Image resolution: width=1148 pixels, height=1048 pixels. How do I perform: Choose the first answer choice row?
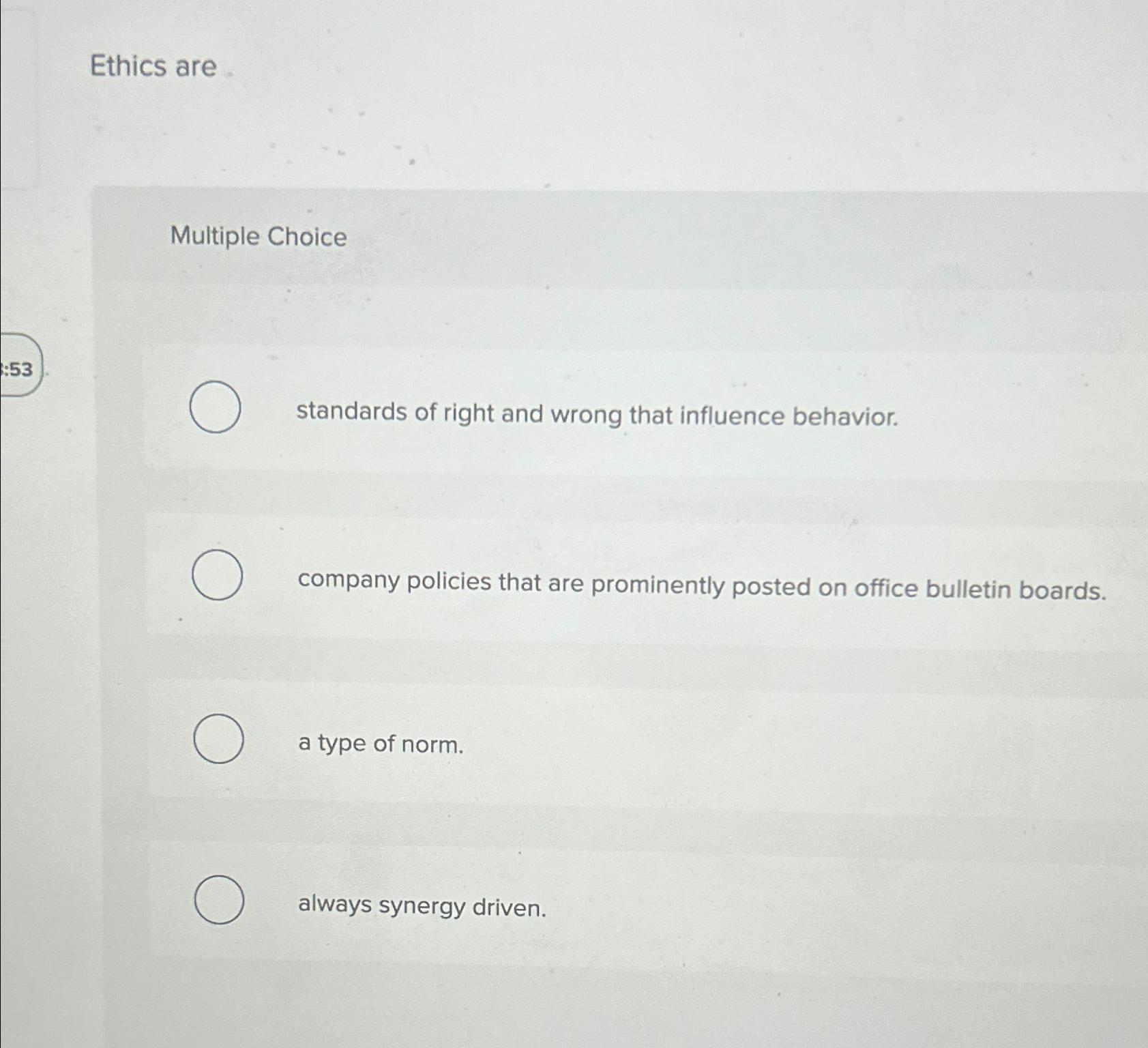point(546,409)
